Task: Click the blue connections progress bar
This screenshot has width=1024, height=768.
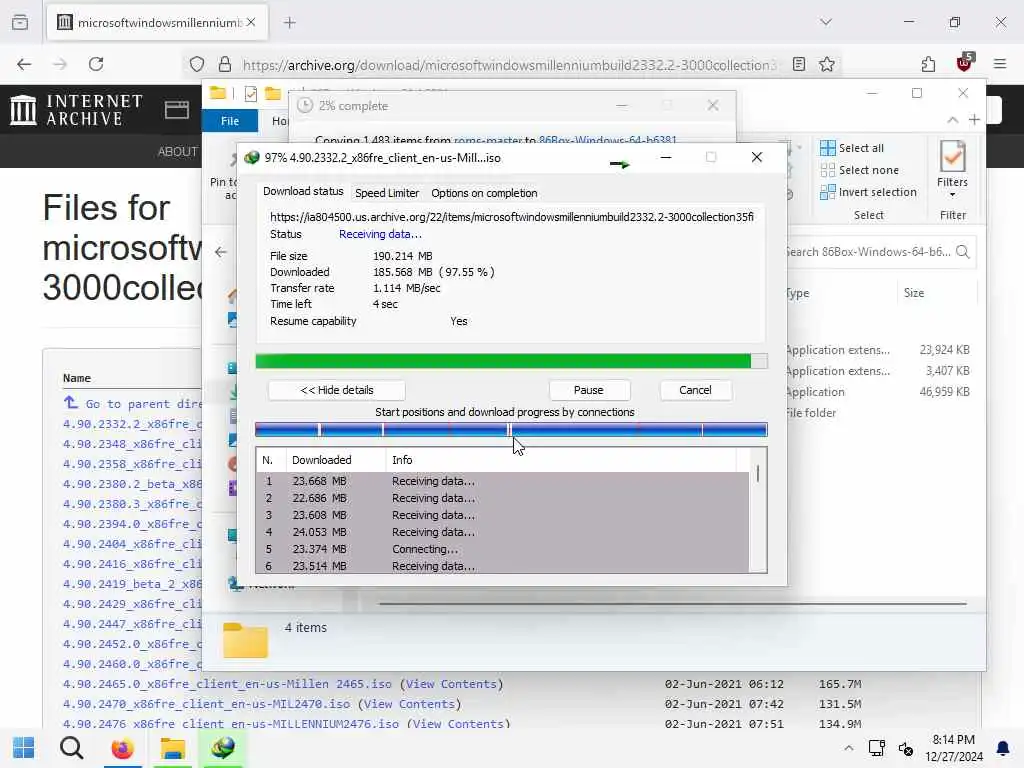Action: coord(511,430)
